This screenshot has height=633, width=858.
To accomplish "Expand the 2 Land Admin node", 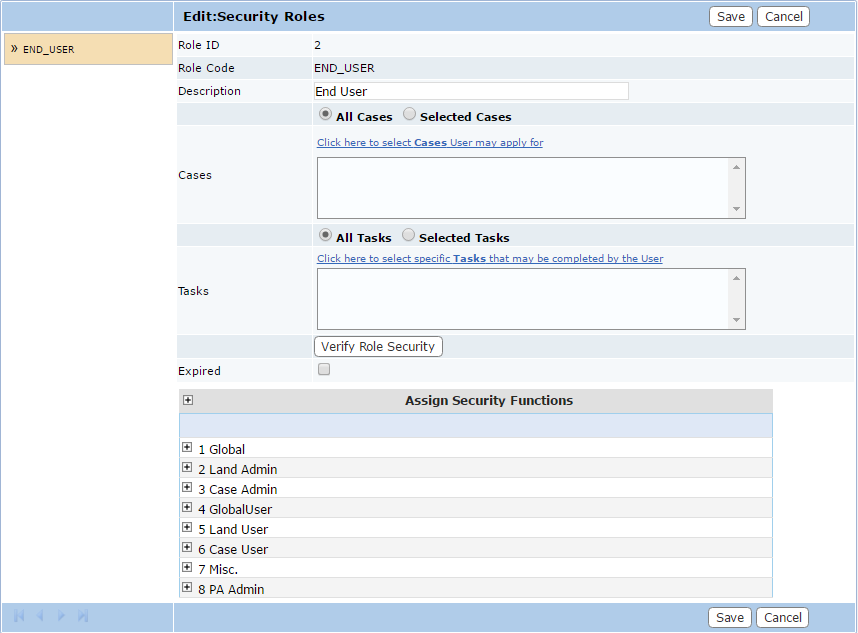I will 187,468.
